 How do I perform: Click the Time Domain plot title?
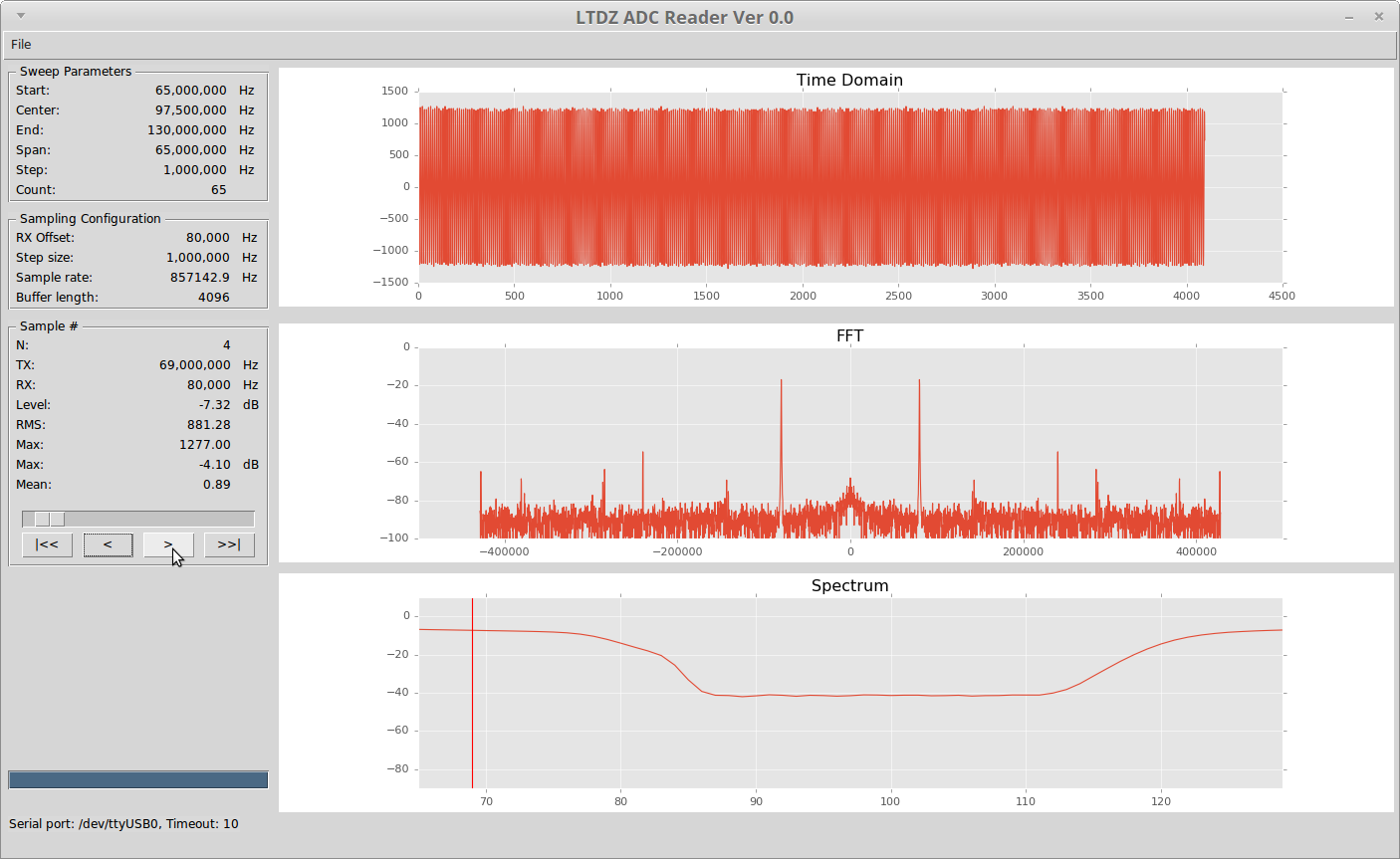(x=849, y=80)
